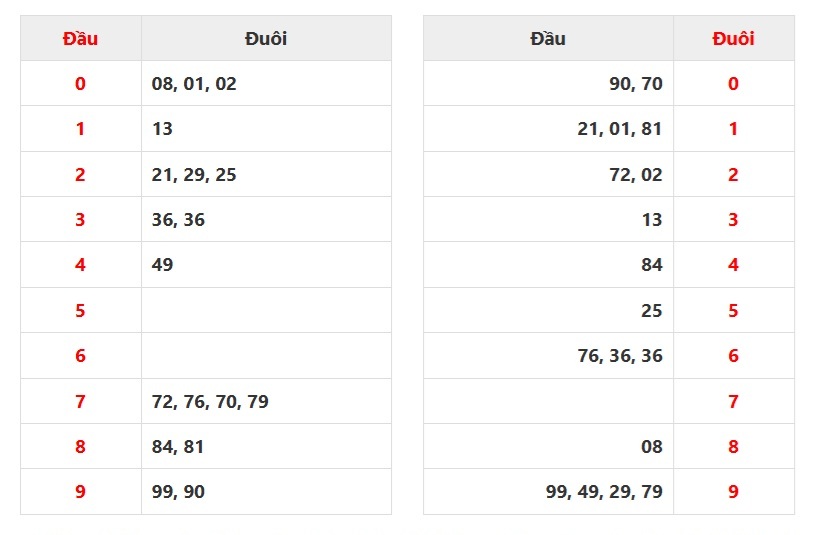Select the "90, 70" cell
This screenshot has height=535, width=817.
click(x=636, y=84)
